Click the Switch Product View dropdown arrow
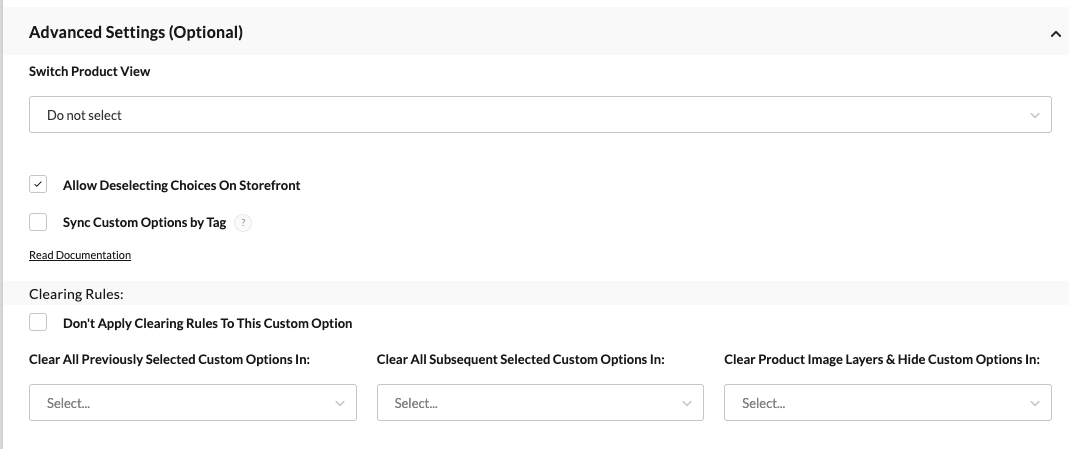This screenshot has width=1069, height=449. coord(1034,115)
